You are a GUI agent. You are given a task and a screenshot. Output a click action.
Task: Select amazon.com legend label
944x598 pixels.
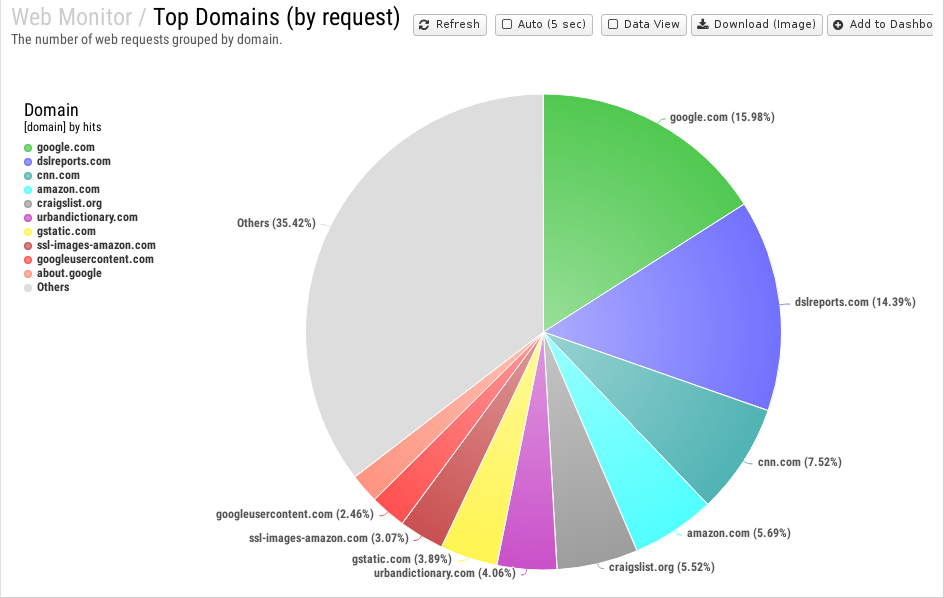pos(68,189)
